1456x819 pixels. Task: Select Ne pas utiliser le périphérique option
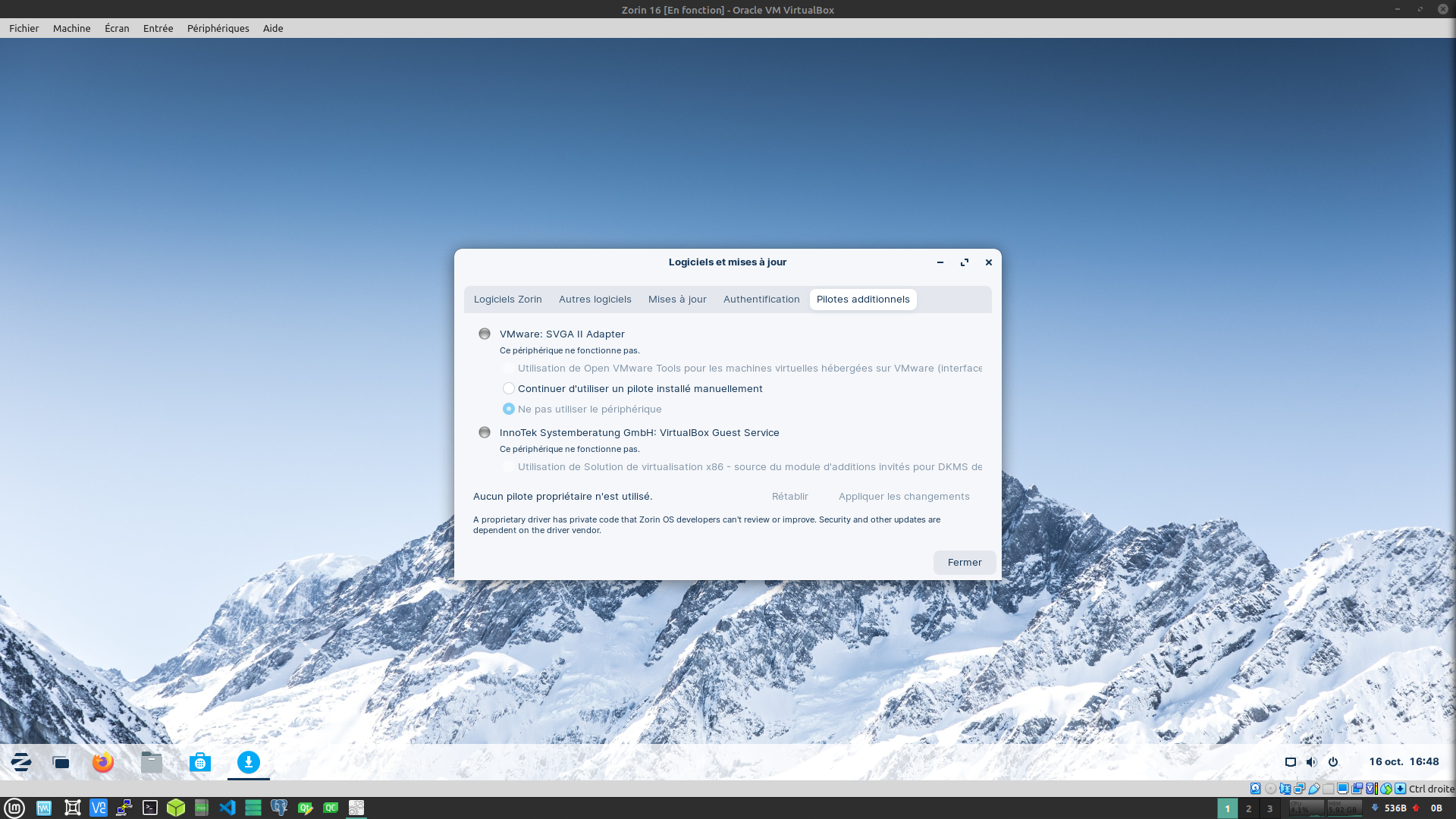[x=509, y=409]
